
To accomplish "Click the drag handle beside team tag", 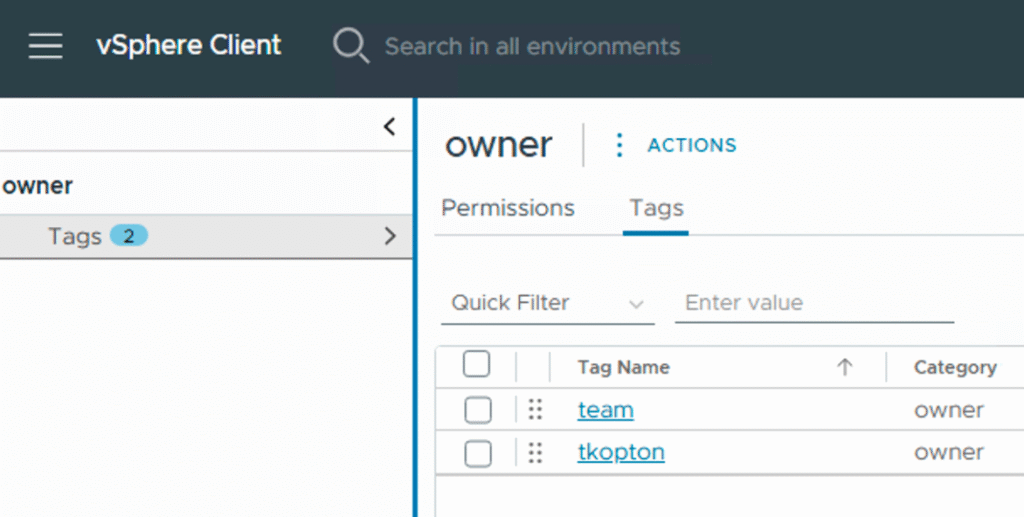I will click(535, 410).
